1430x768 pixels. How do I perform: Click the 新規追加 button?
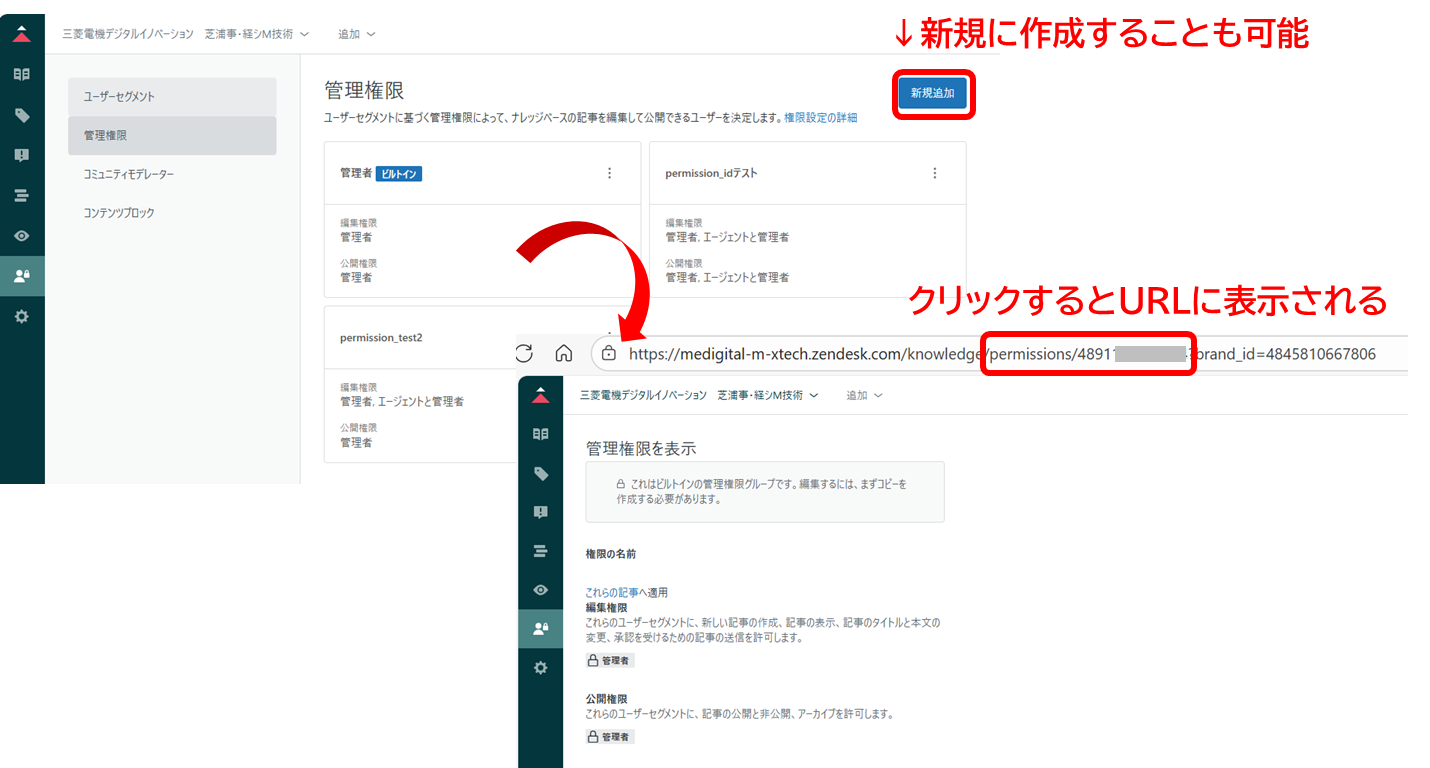932,94
